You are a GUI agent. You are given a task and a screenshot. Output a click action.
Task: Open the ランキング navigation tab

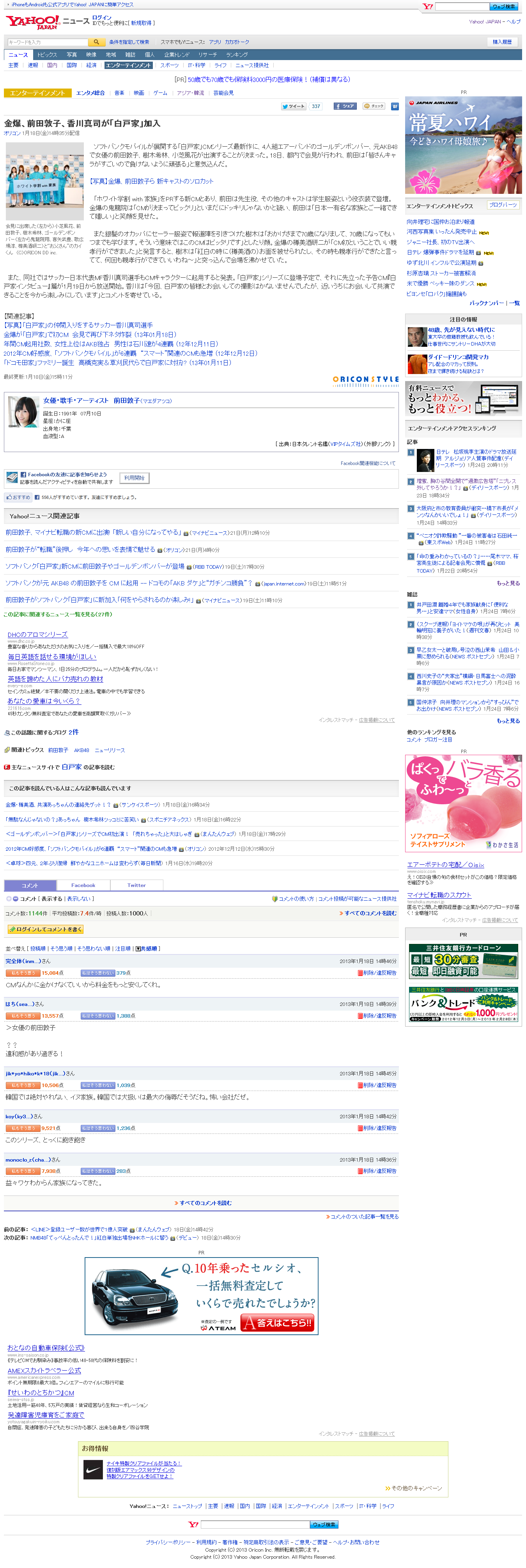[237, 55]
